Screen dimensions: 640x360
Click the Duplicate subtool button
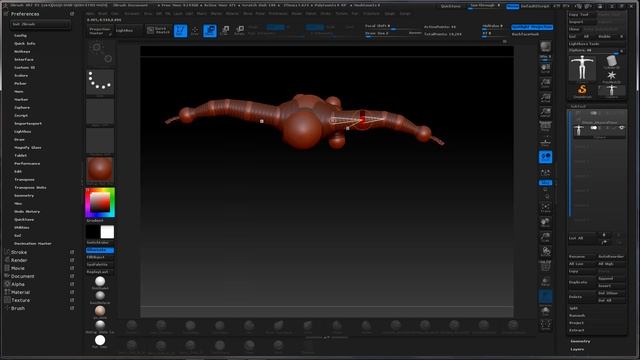582,282
